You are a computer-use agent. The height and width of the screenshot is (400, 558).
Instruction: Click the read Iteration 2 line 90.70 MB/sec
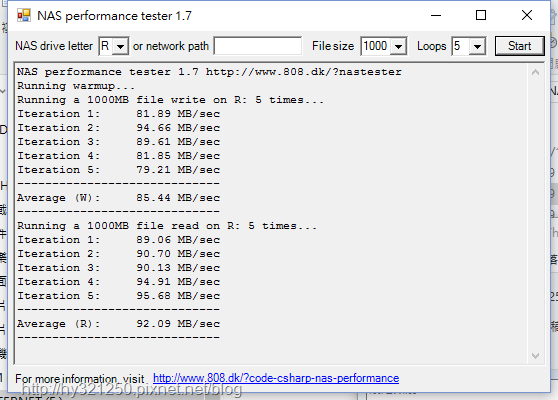(119, 254)
